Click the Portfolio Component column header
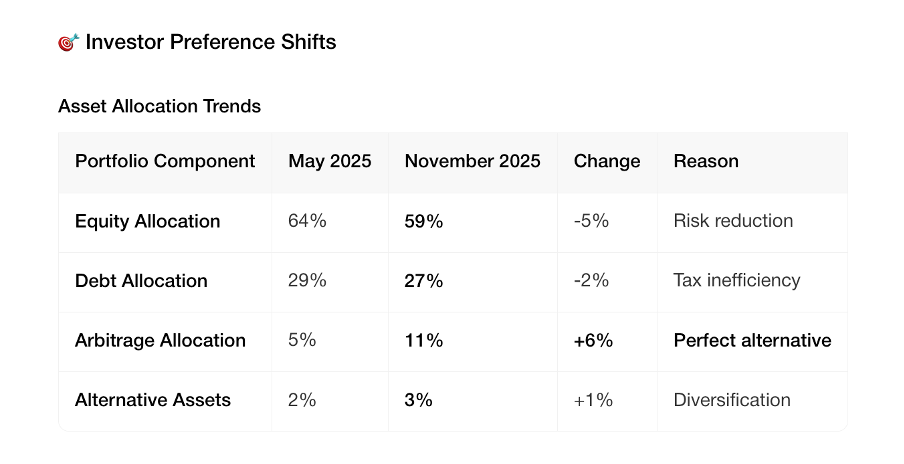The image size is (904, 464). point(165,161)
